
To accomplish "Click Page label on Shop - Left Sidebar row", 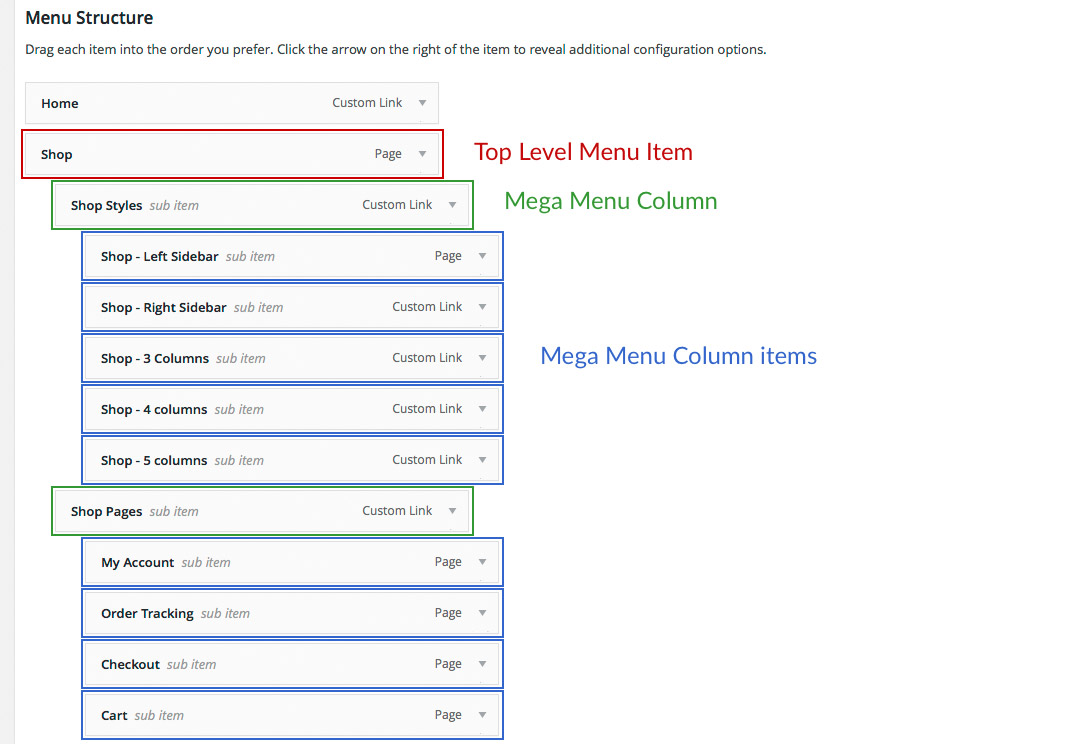I will click(x=448, y=256).
